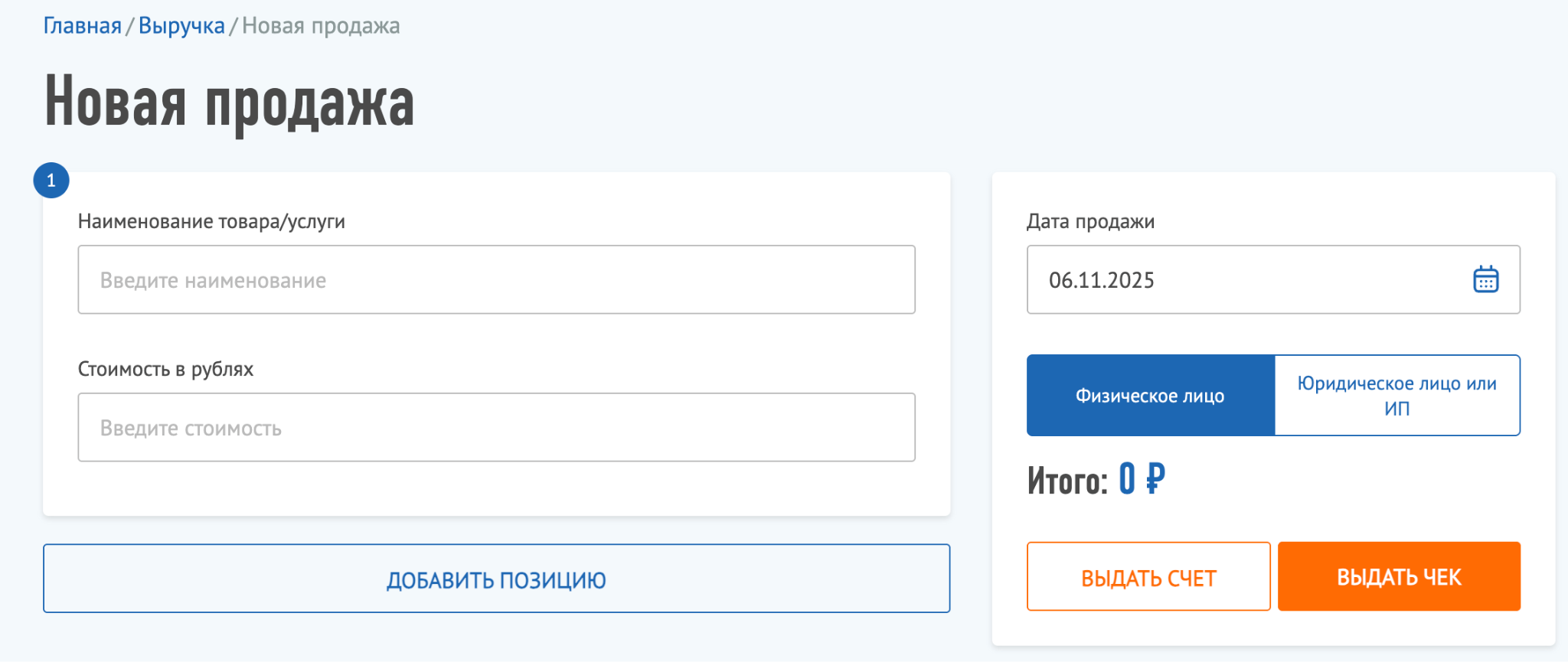Click Введите наименование placeholder text
This screenshot has height=662, width=1568.
[213, 281]
